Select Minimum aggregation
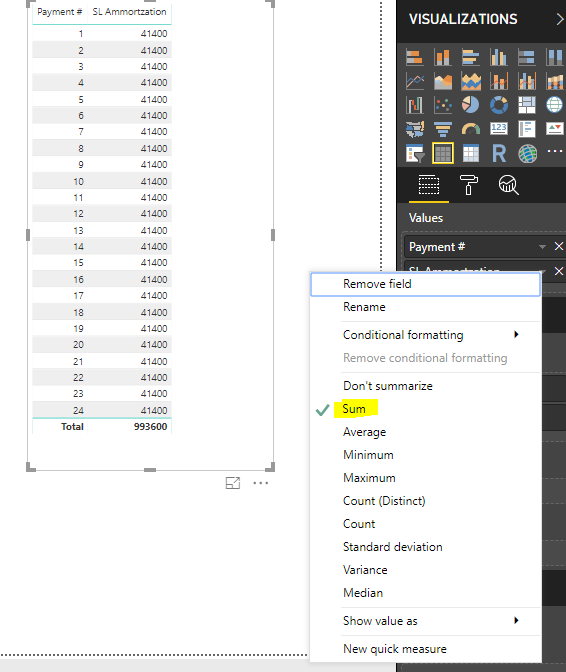Screen dimensions: 566x672 (425, 455)
